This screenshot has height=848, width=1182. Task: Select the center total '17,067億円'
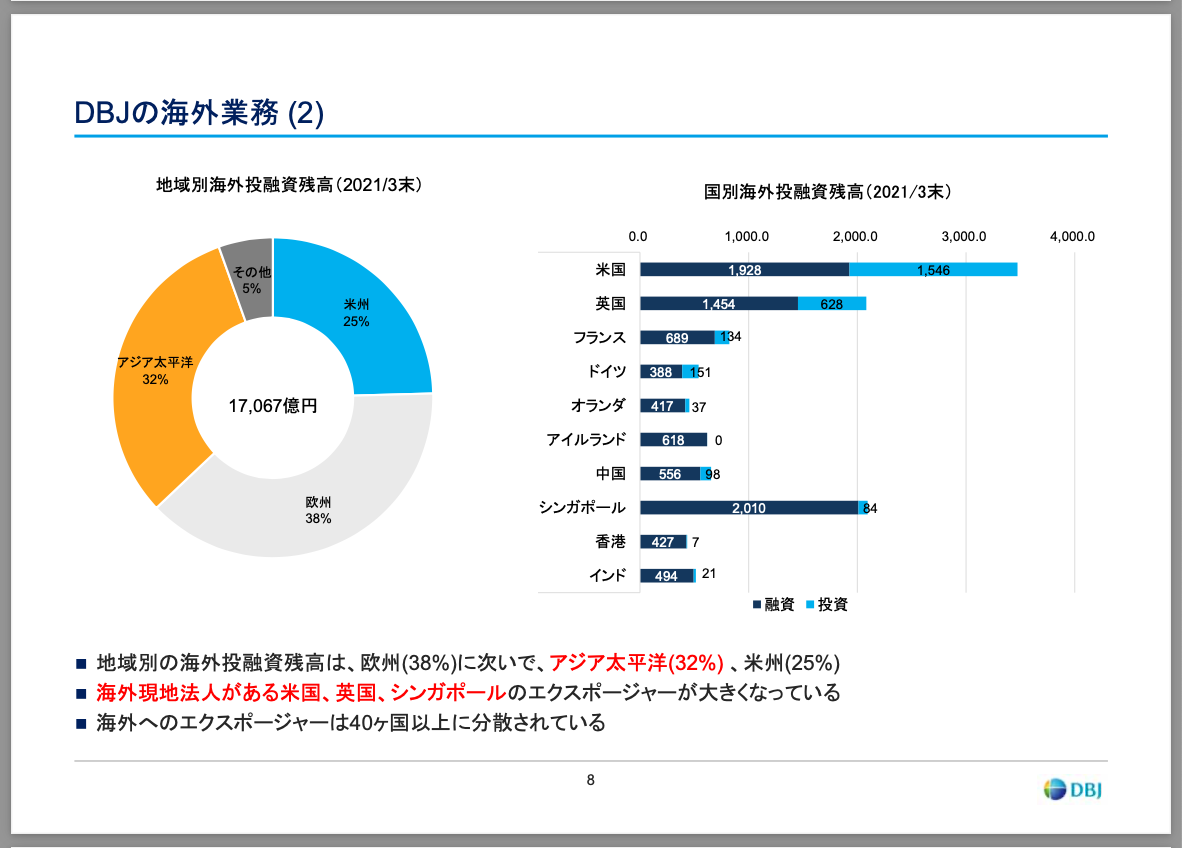click(x=273, y=406)
